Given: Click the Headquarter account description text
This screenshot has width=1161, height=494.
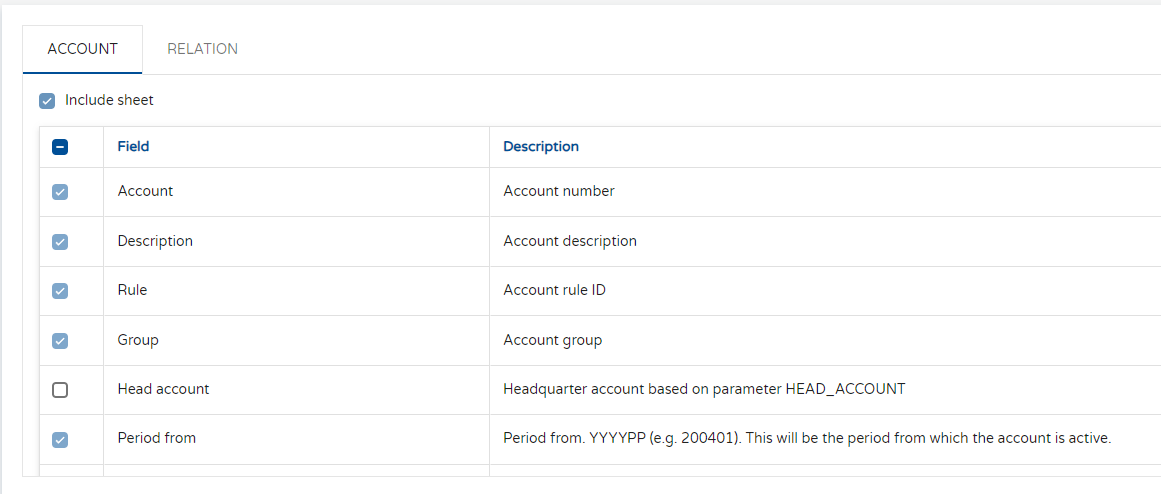Looking at the screenshot, I should tap(703, 389).
